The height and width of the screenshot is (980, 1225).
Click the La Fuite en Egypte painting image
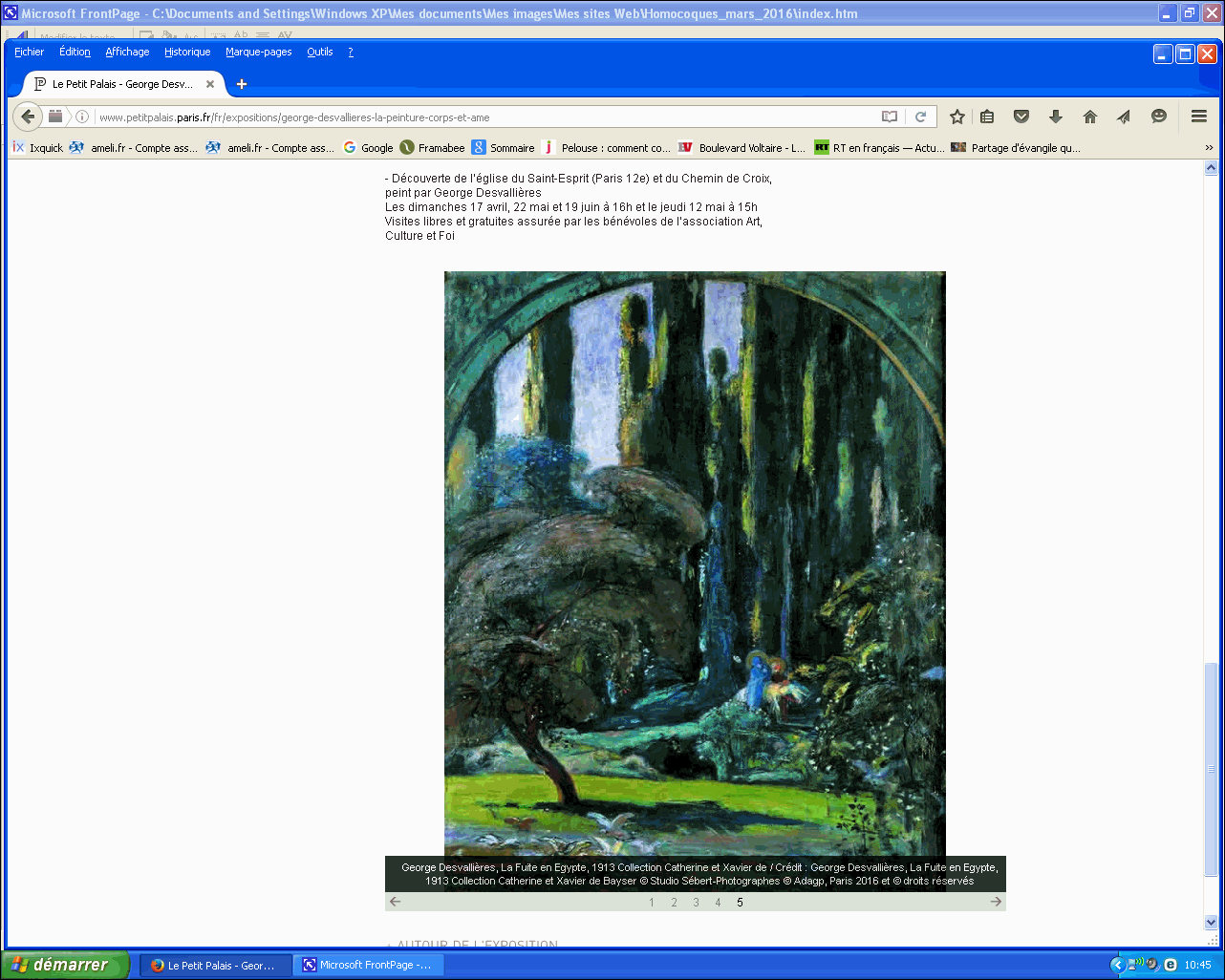695,564
